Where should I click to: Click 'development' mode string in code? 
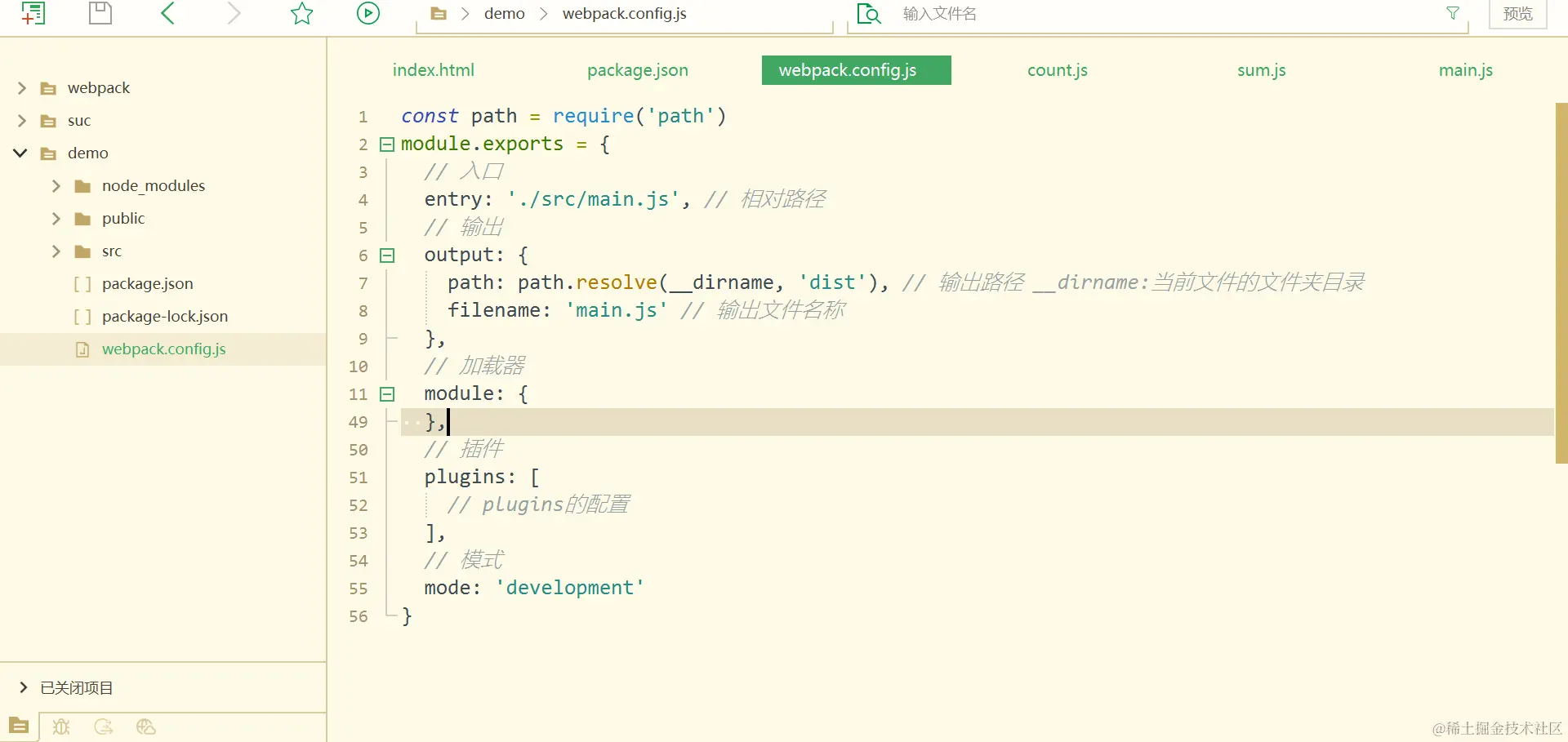pyautogui.click(x=570, y=588)
